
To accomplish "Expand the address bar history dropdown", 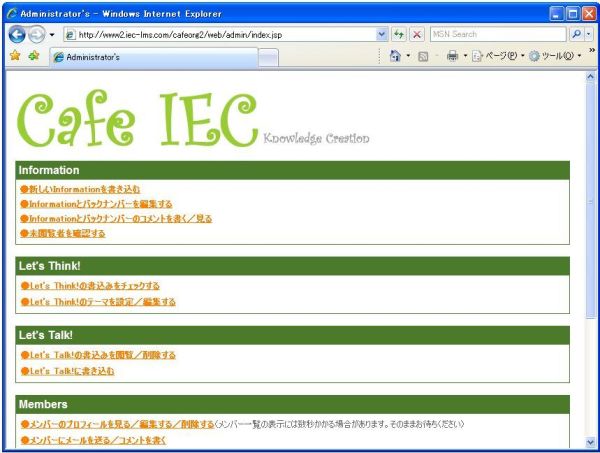I will tap(382, 35).
